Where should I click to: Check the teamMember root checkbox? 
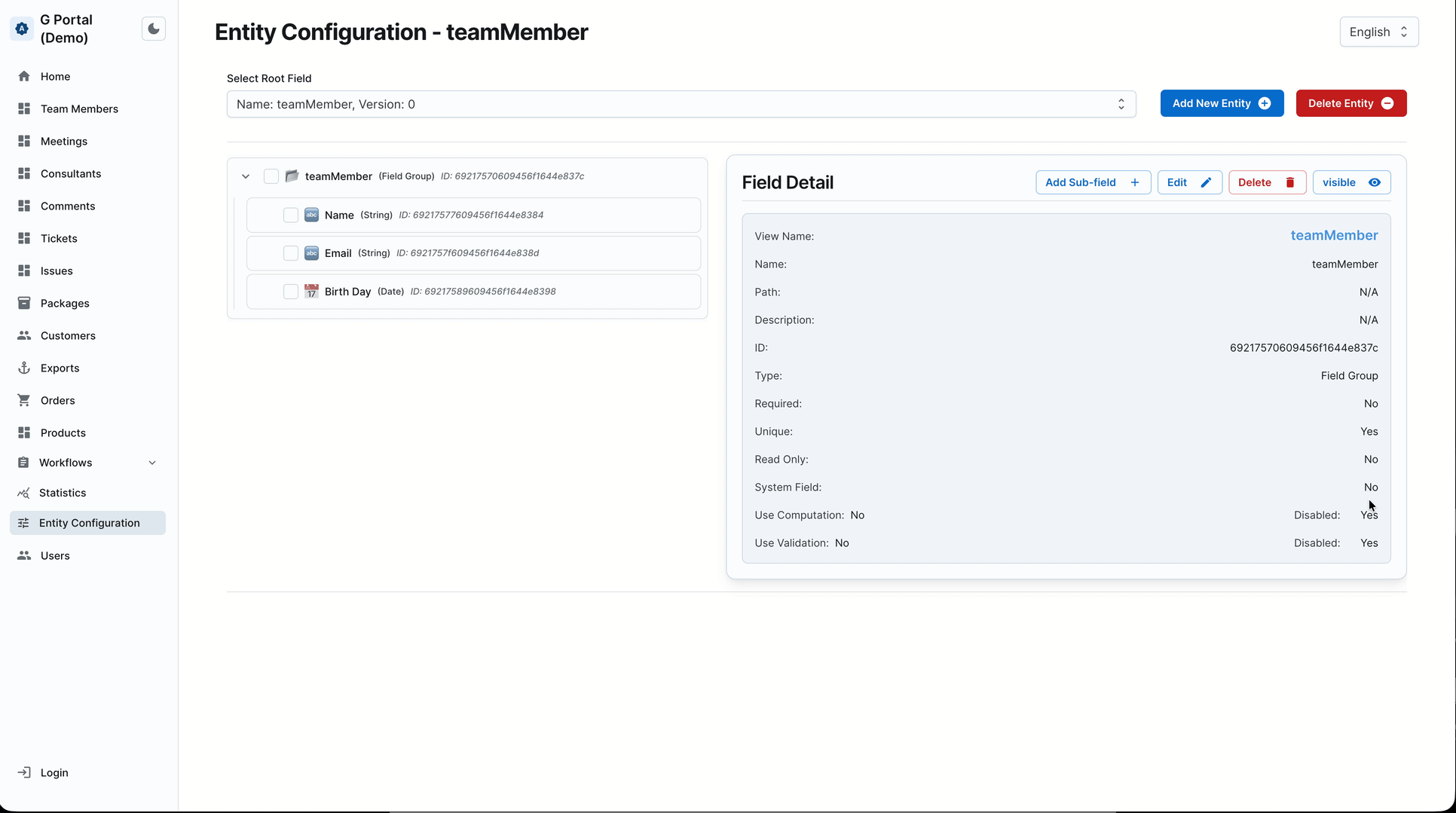(x=271, y=176)
